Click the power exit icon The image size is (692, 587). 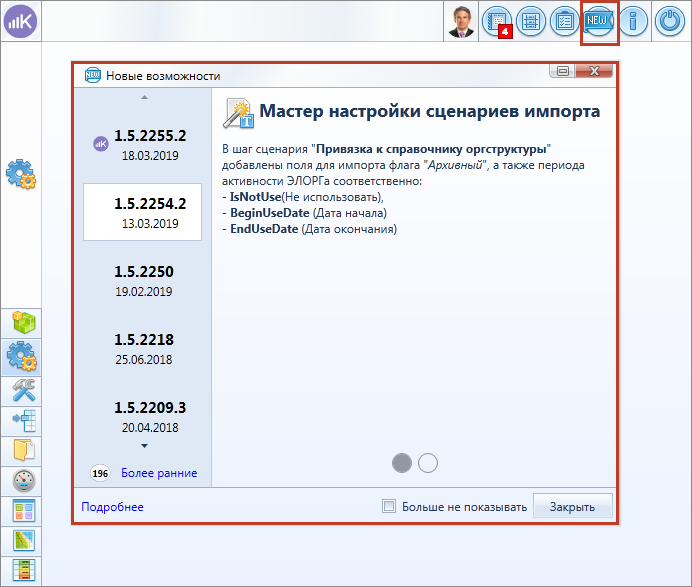point(669,21)
